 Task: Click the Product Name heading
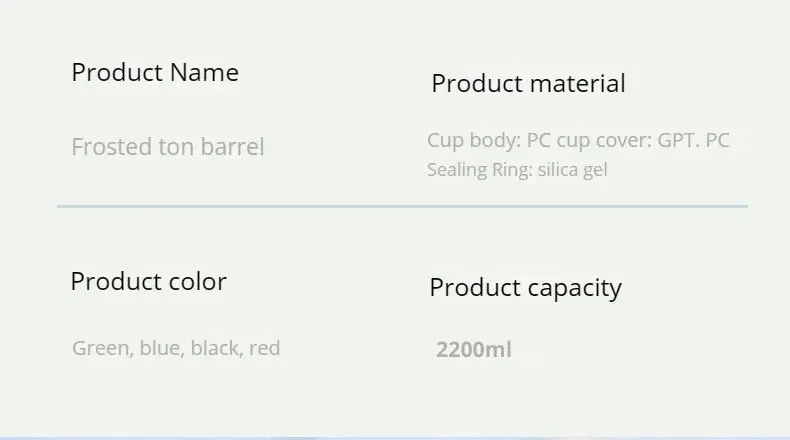[155, 73]
